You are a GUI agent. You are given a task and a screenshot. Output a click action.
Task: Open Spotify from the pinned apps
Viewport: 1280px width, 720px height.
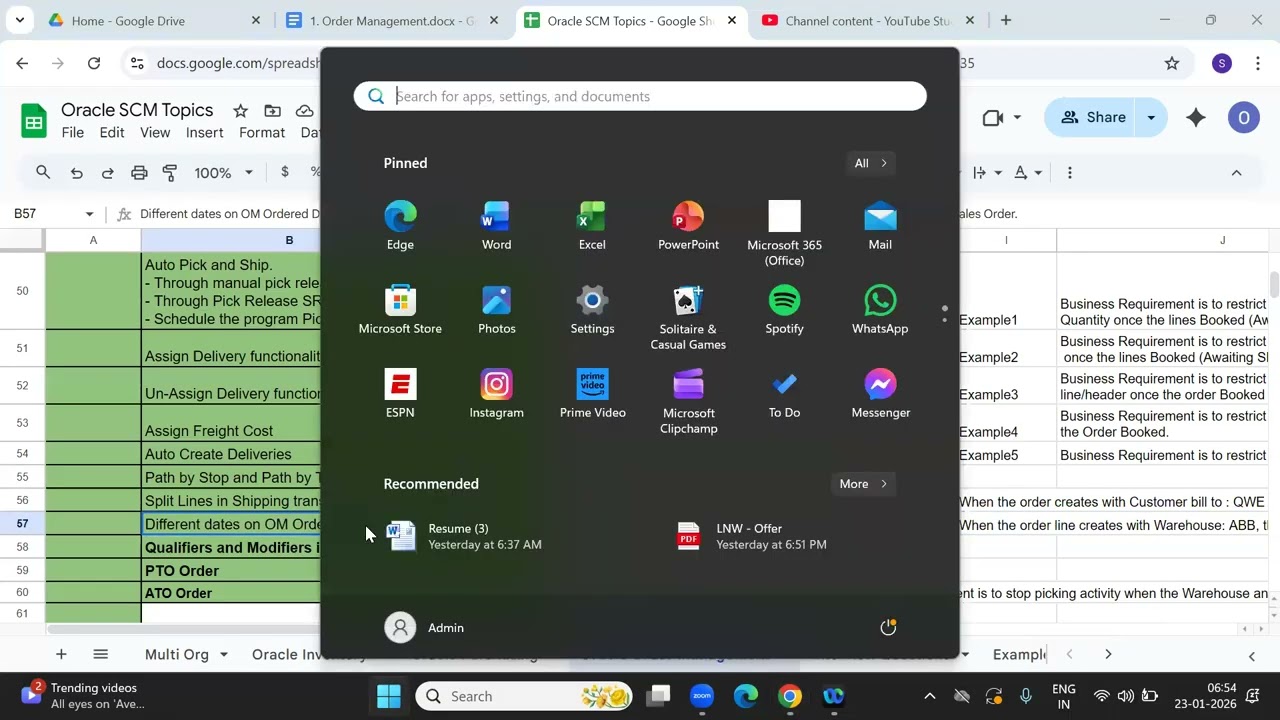pyautogui.click(x=784, y=310)
